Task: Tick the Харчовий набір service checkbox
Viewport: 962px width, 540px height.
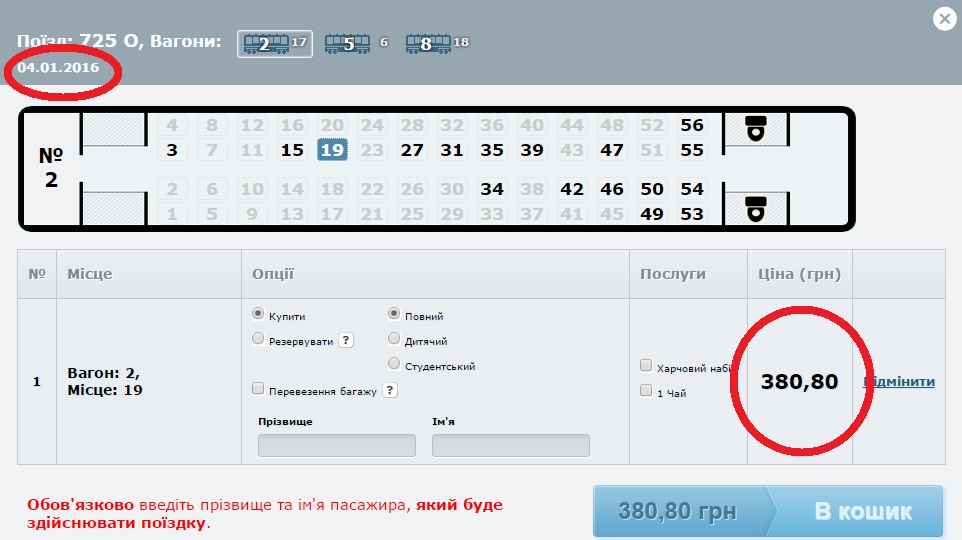Action: tap(645, 366)
